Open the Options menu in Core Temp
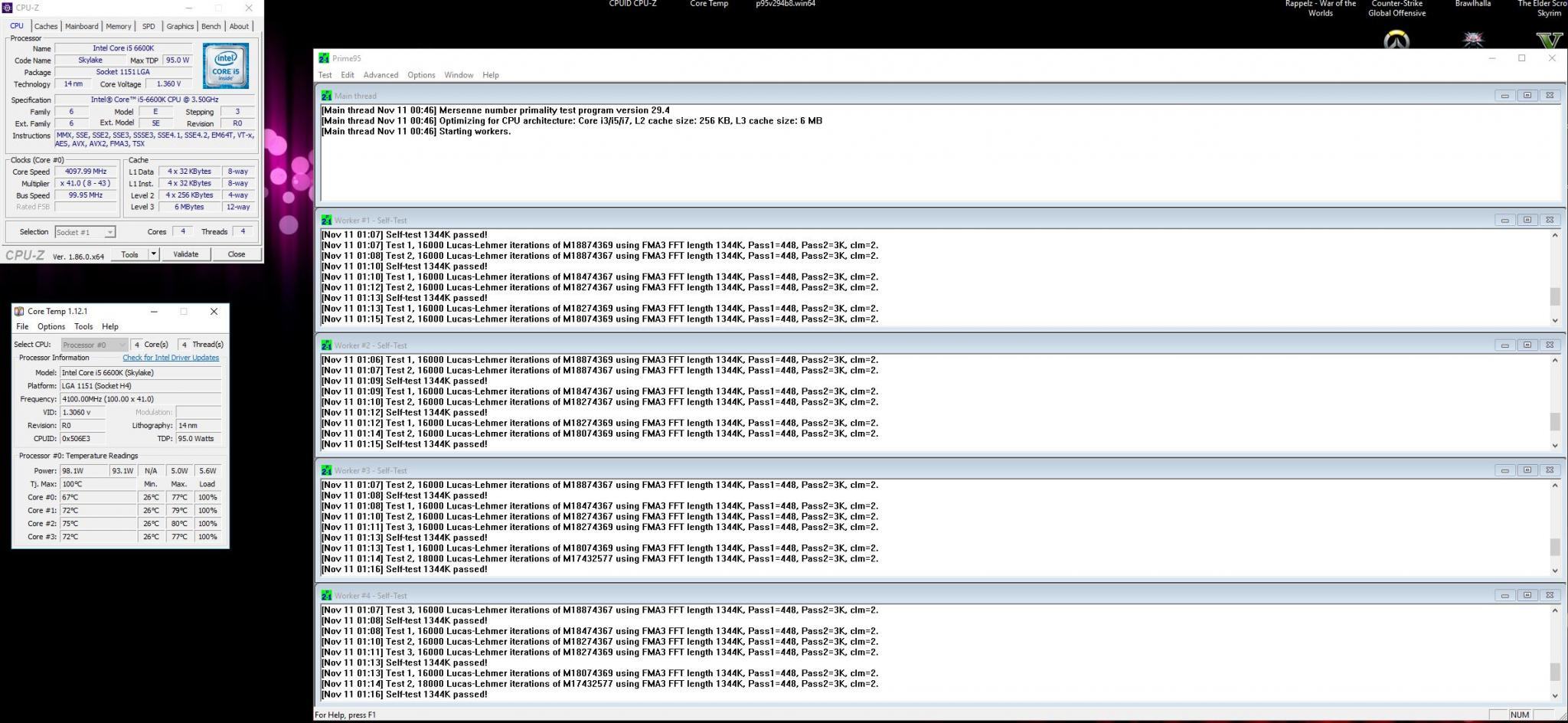1568x723 pixels. [x=51, y=326]
